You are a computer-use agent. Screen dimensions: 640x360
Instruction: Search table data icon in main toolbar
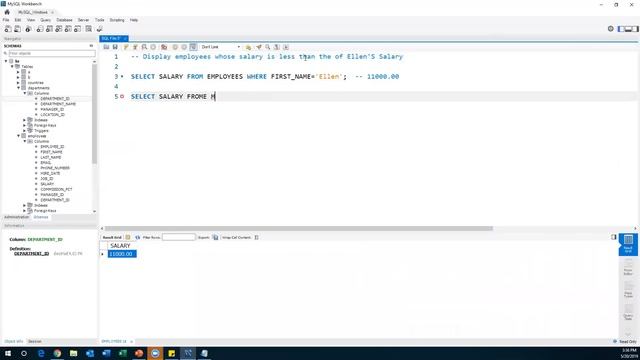coord(89,29)
